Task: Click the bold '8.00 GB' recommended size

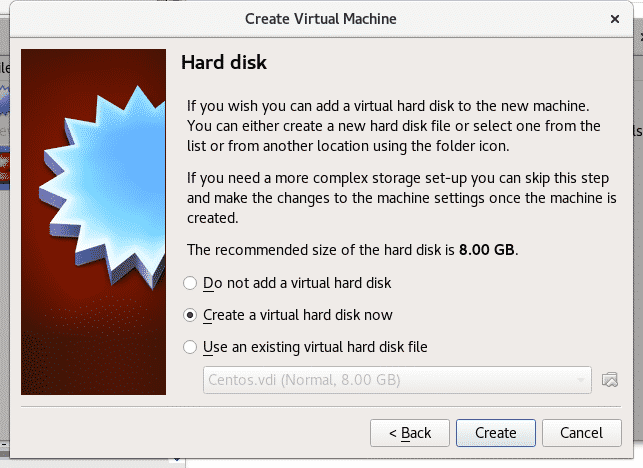Action: (x=486, y=250)
